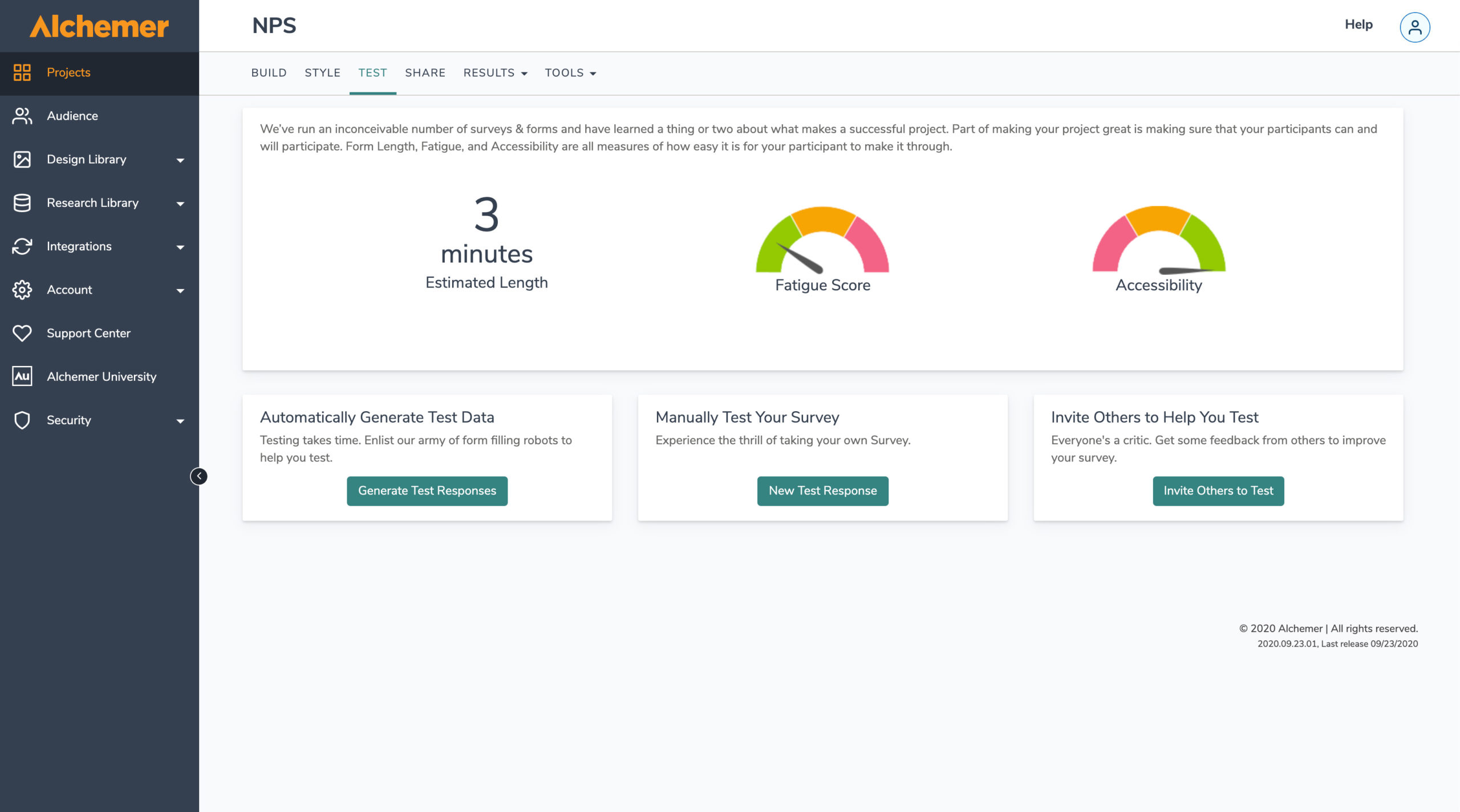Click the Research Library database icon
The image size is (1460, 812).
click(x=22, y=203)
